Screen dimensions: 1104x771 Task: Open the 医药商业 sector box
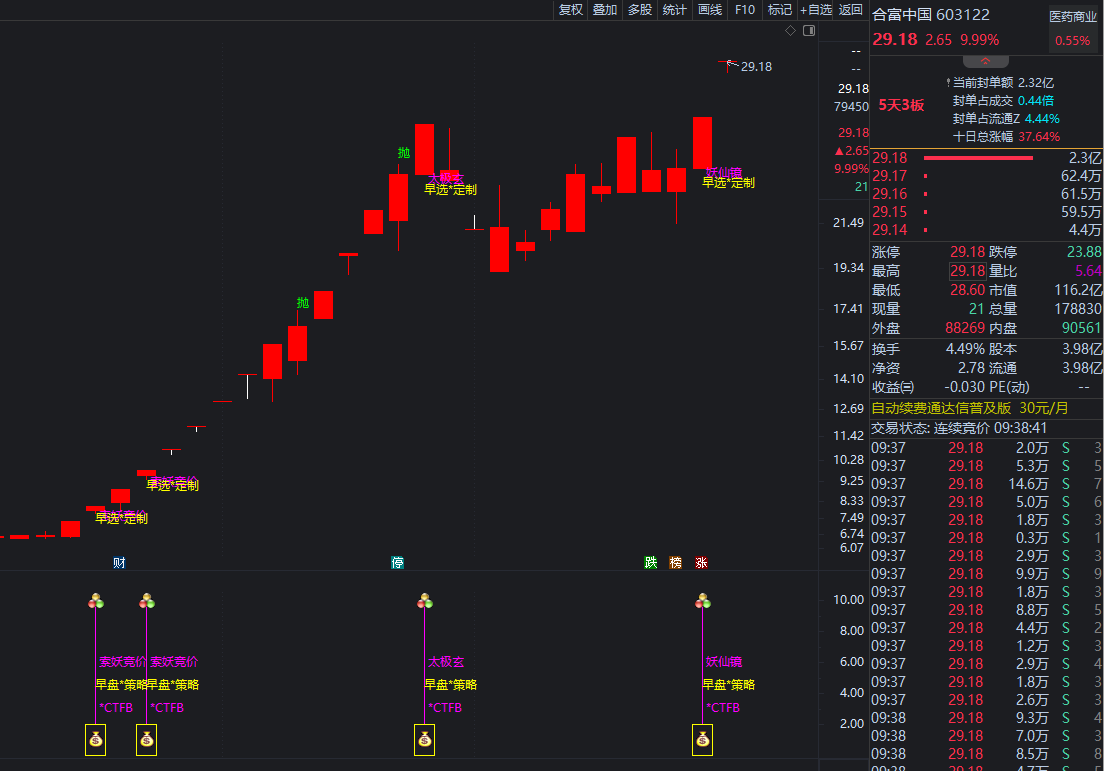click(1072, 29)
